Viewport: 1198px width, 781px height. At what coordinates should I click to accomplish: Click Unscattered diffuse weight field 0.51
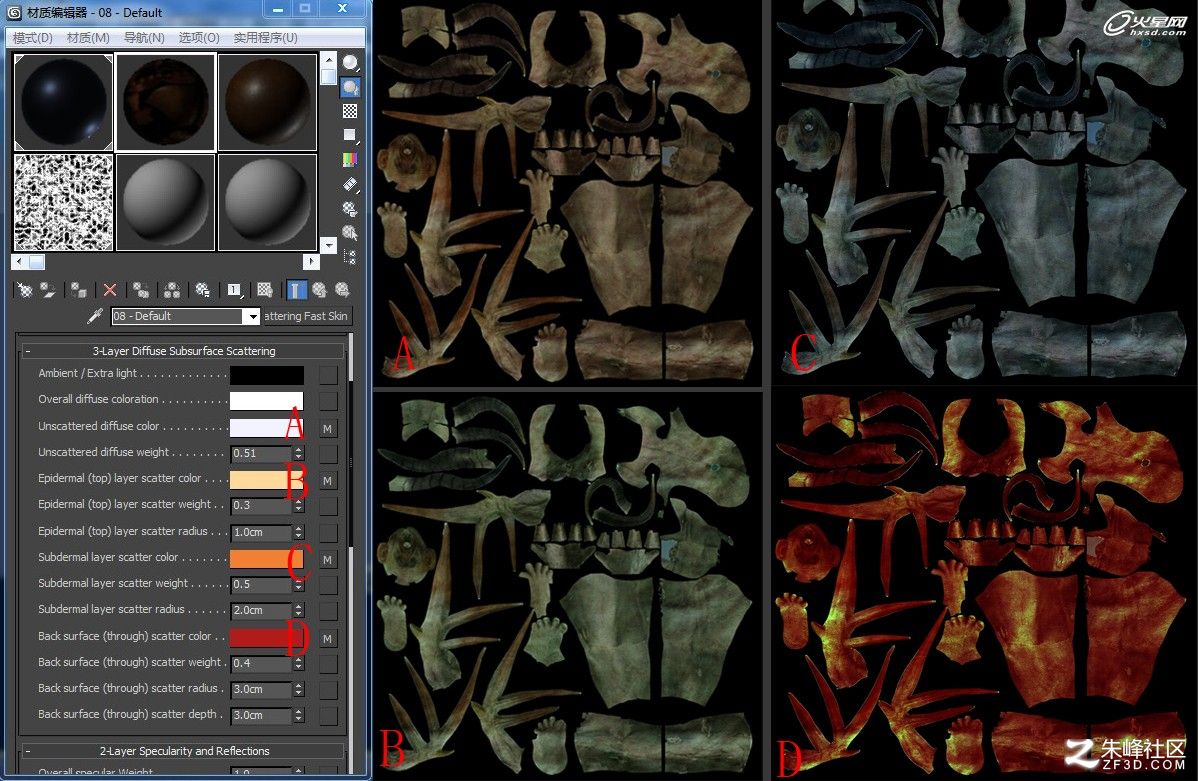coord(261,453)
